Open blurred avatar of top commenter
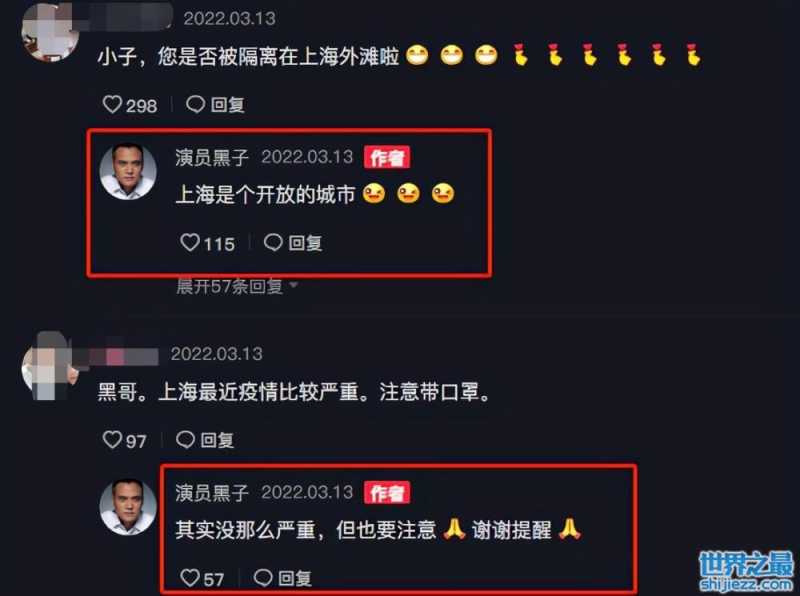This screenshot has width=800, height=596. (x=51, y=33)
